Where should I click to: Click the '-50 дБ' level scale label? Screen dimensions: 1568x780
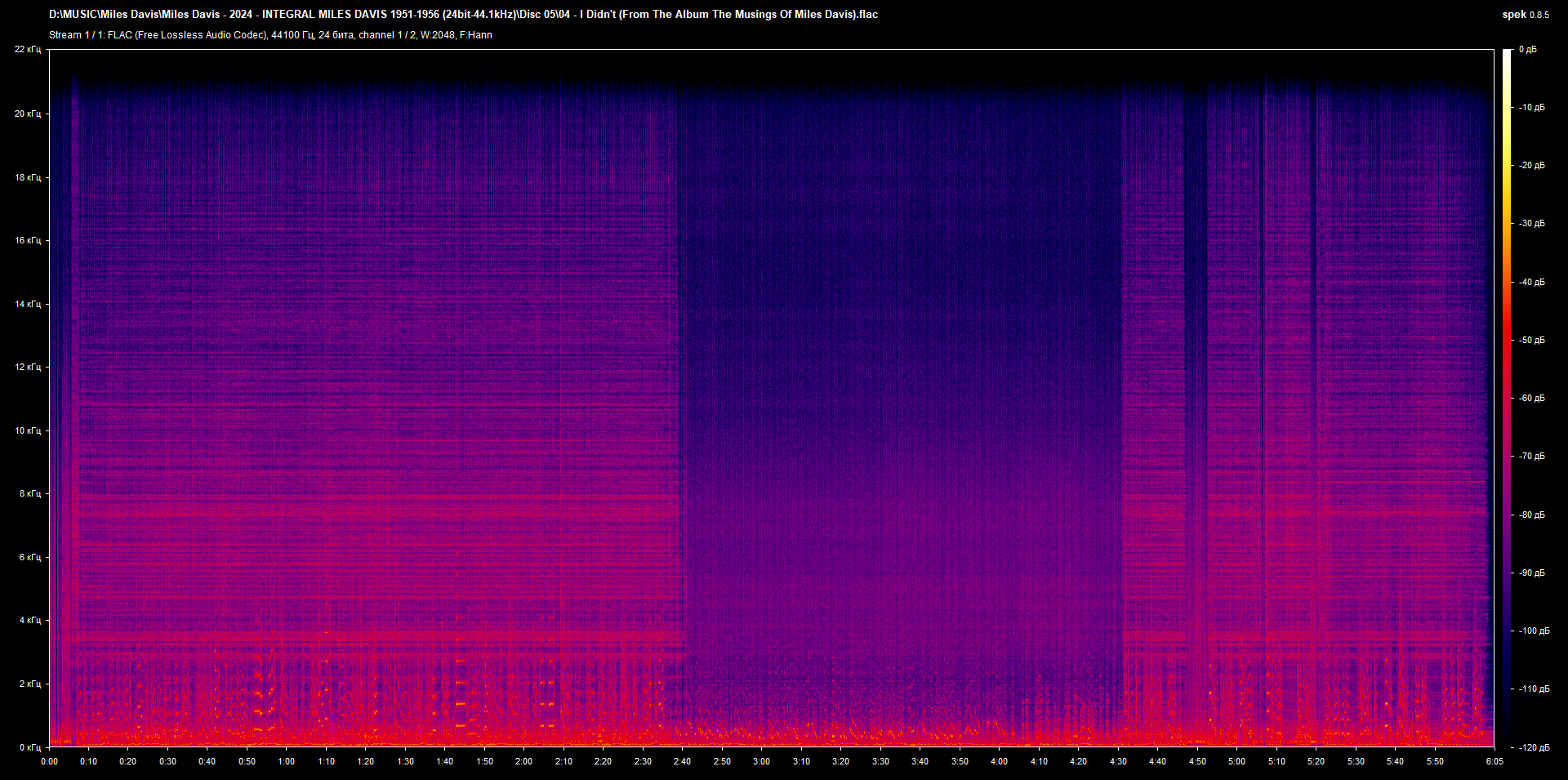pos(1531,341)
